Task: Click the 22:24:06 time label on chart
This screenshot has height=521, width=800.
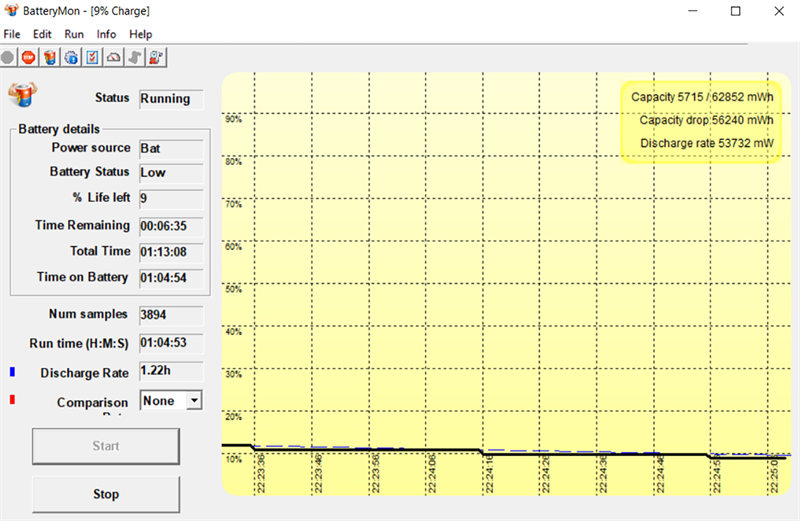Action: click(432, 474)
